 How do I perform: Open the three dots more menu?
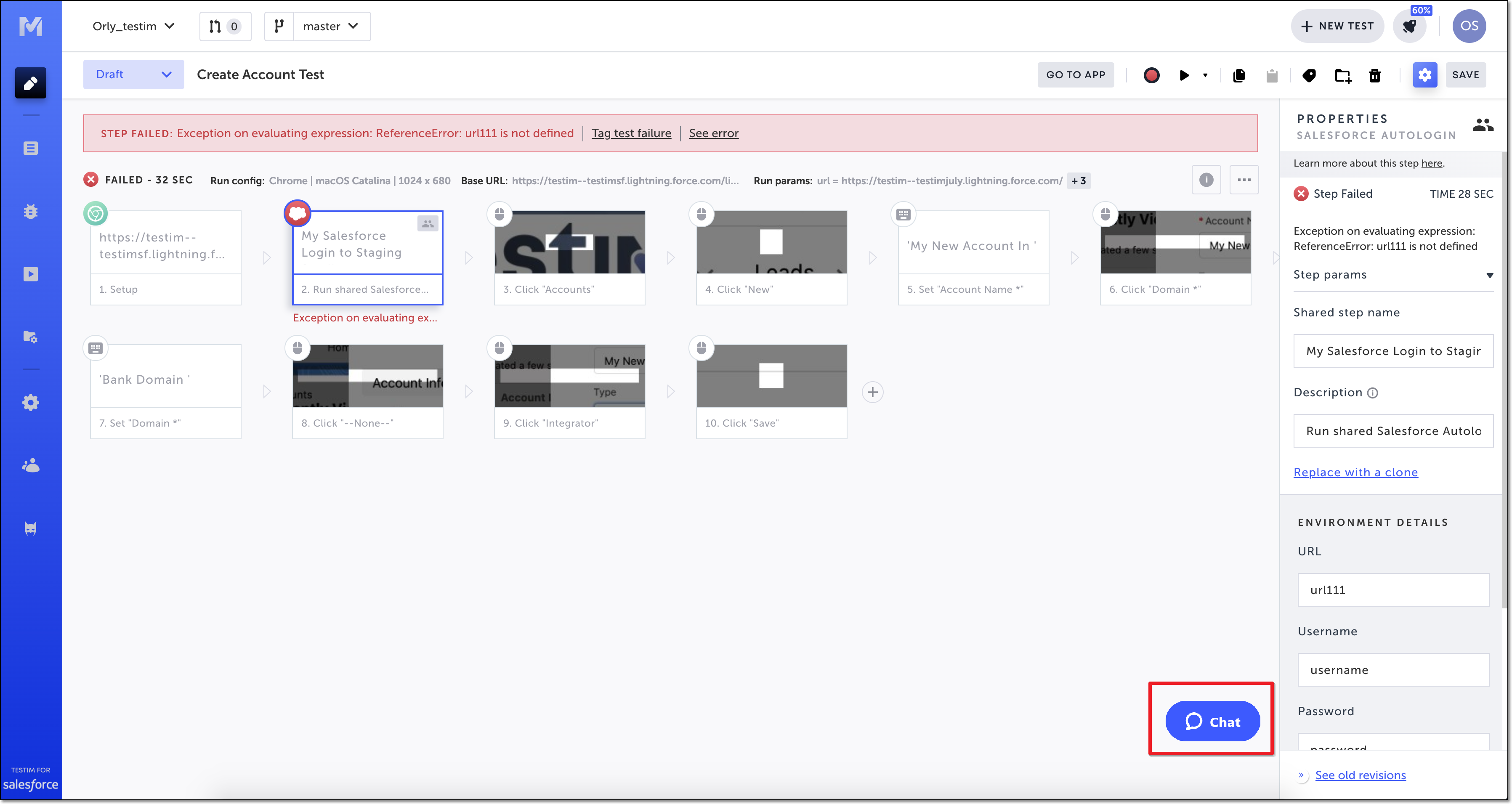coord(1244,180)
